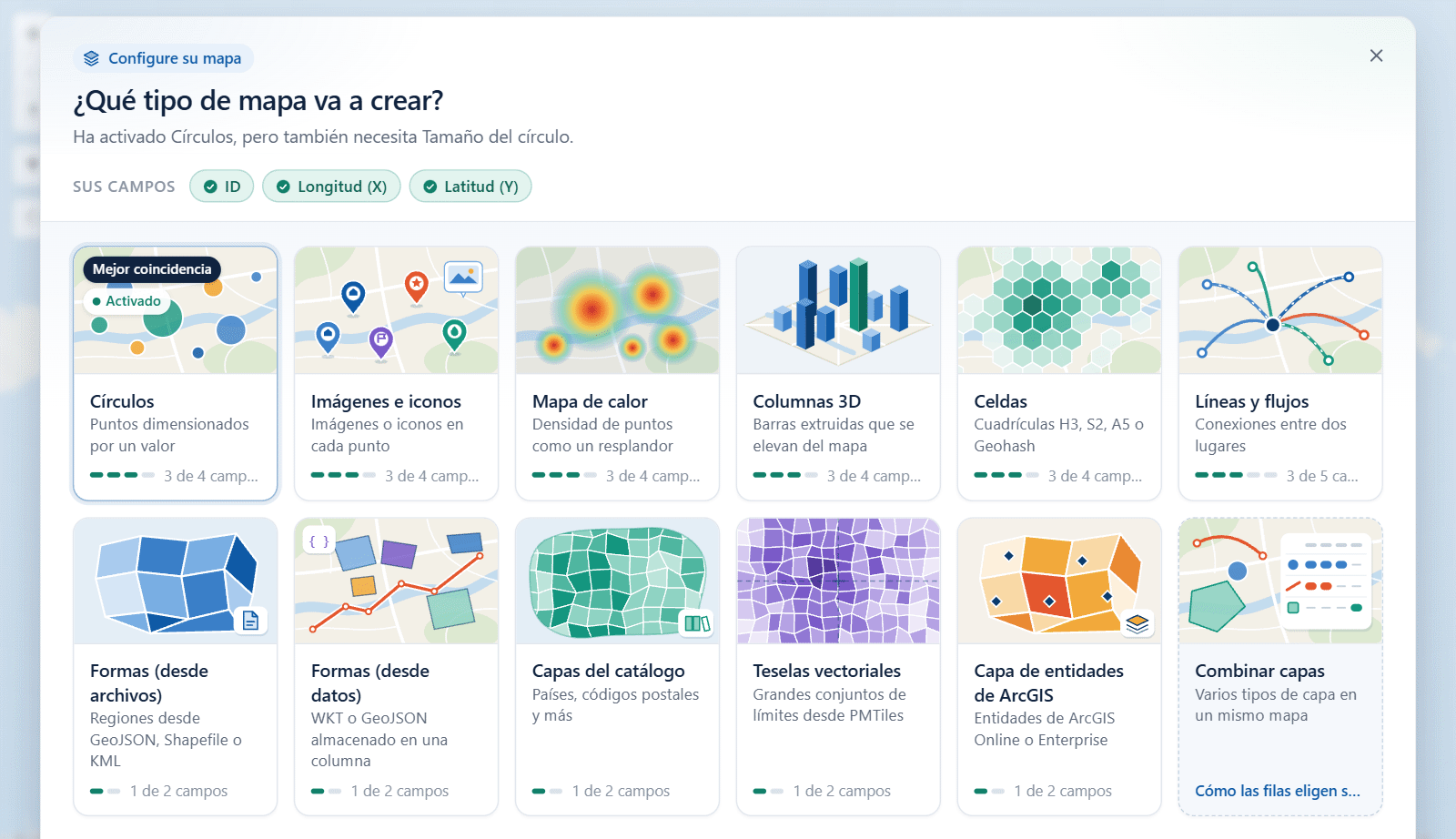Choose the Celdas hexagon grid card

(x=1059, y=373)
